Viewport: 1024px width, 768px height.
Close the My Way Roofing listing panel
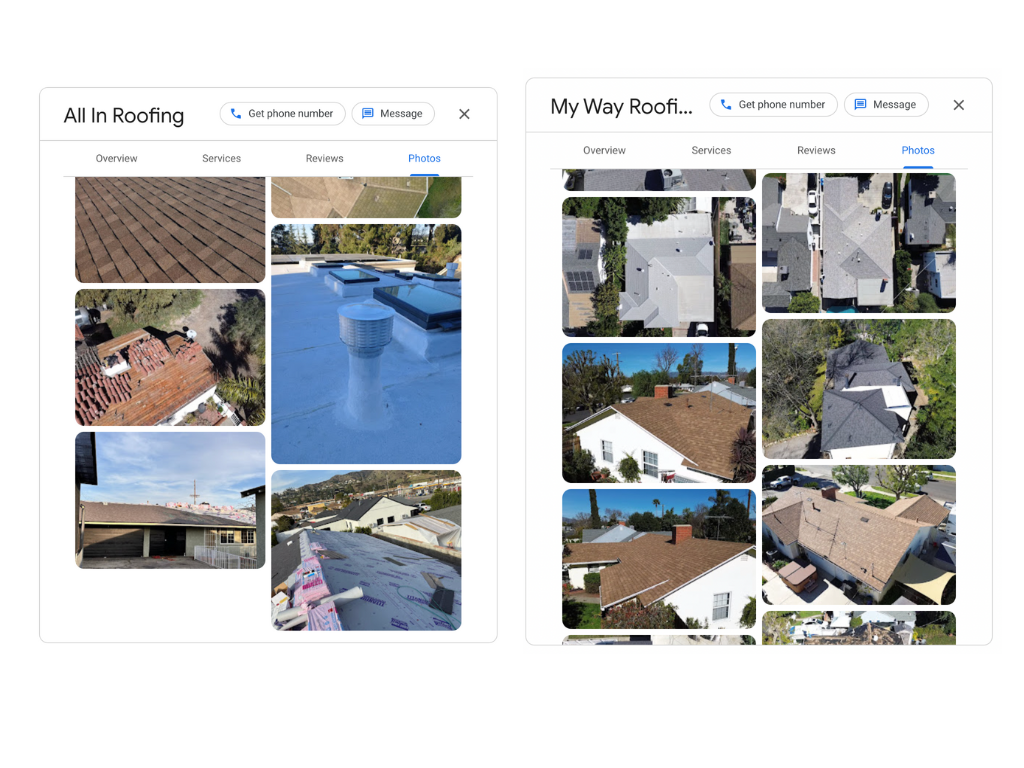click(959, 104)
